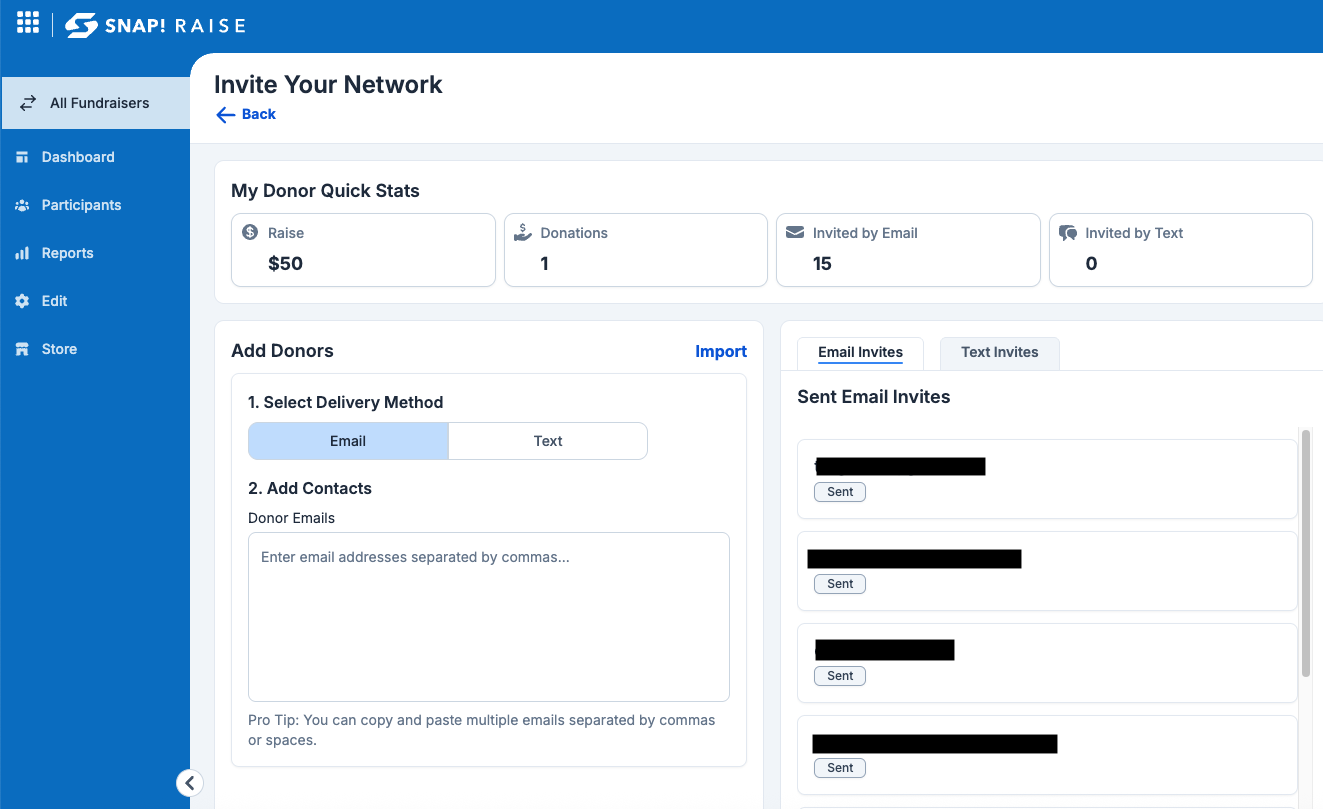Click the Import link in Add Donors
The height and width of the screenshot is (809, 1323).
click(721, 351)
